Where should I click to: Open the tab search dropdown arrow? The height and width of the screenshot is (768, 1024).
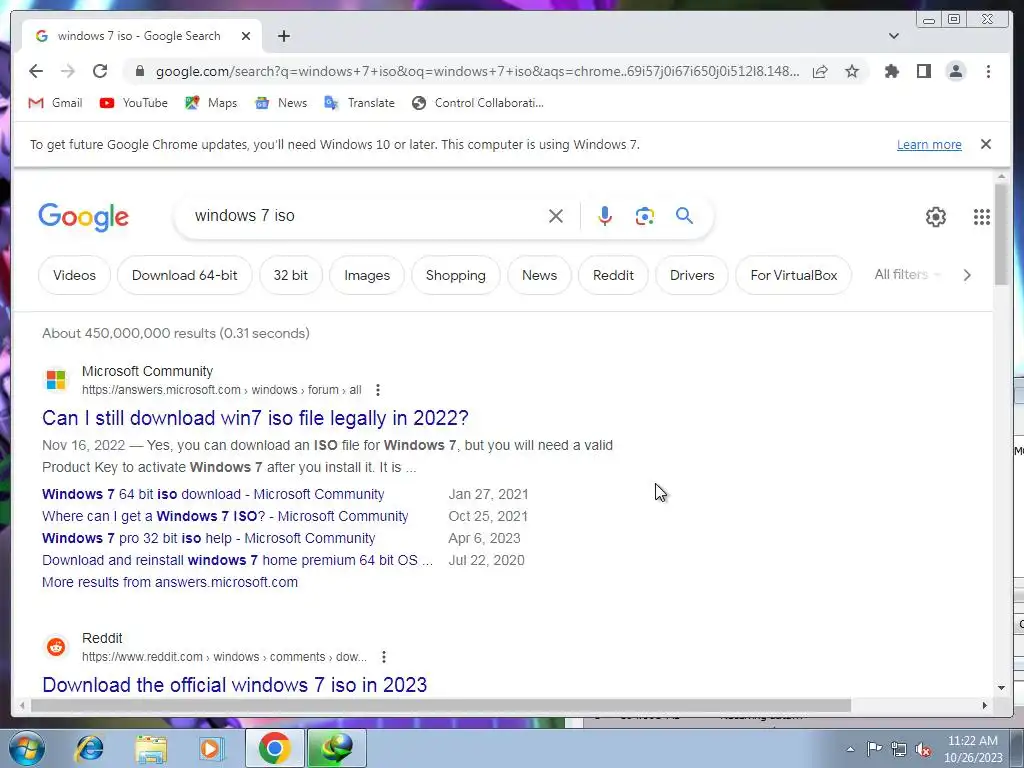coord(894,36)
